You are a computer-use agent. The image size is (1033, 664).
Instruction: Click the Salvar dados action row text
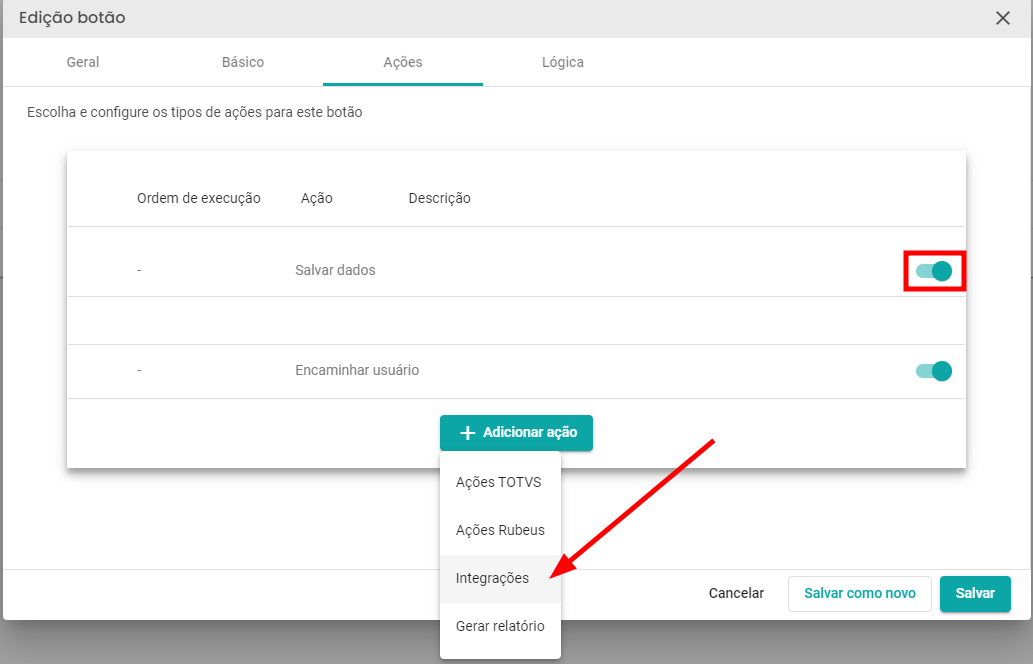pyautogui.click(x=335, y=270)
